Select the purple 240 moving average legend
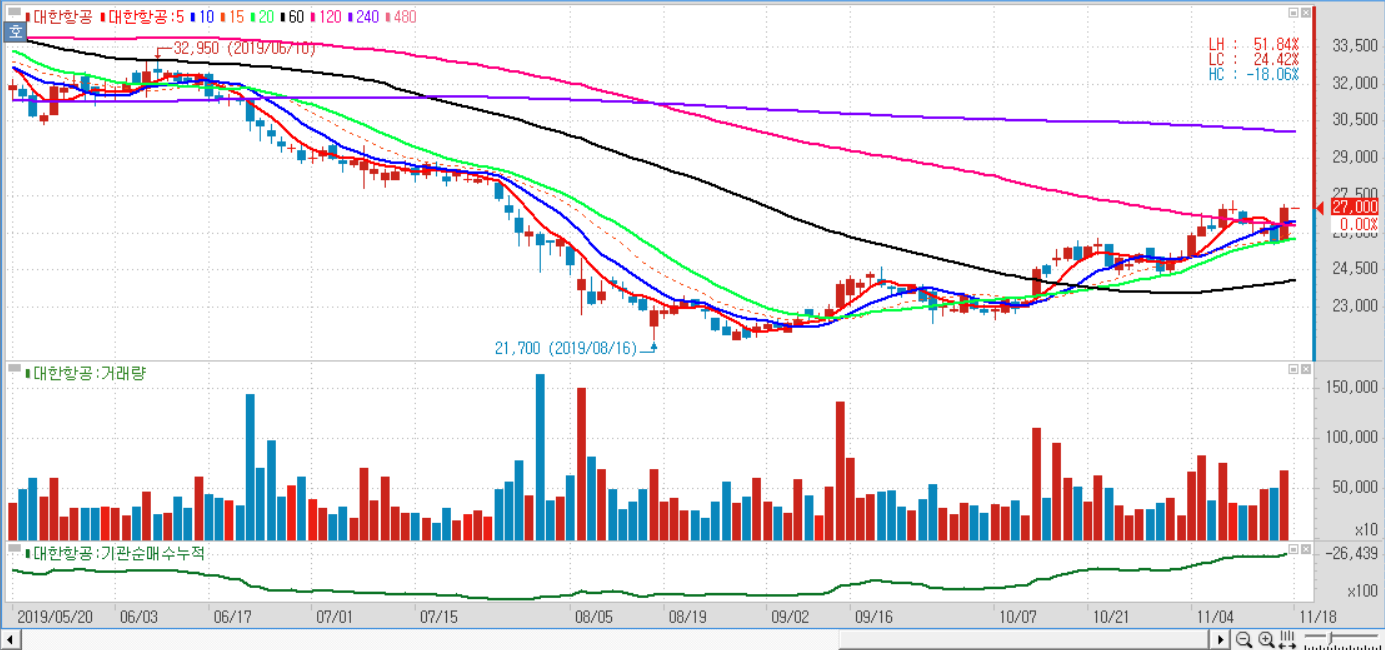Viewport: 1385px width, 650px height. [365, 17]
